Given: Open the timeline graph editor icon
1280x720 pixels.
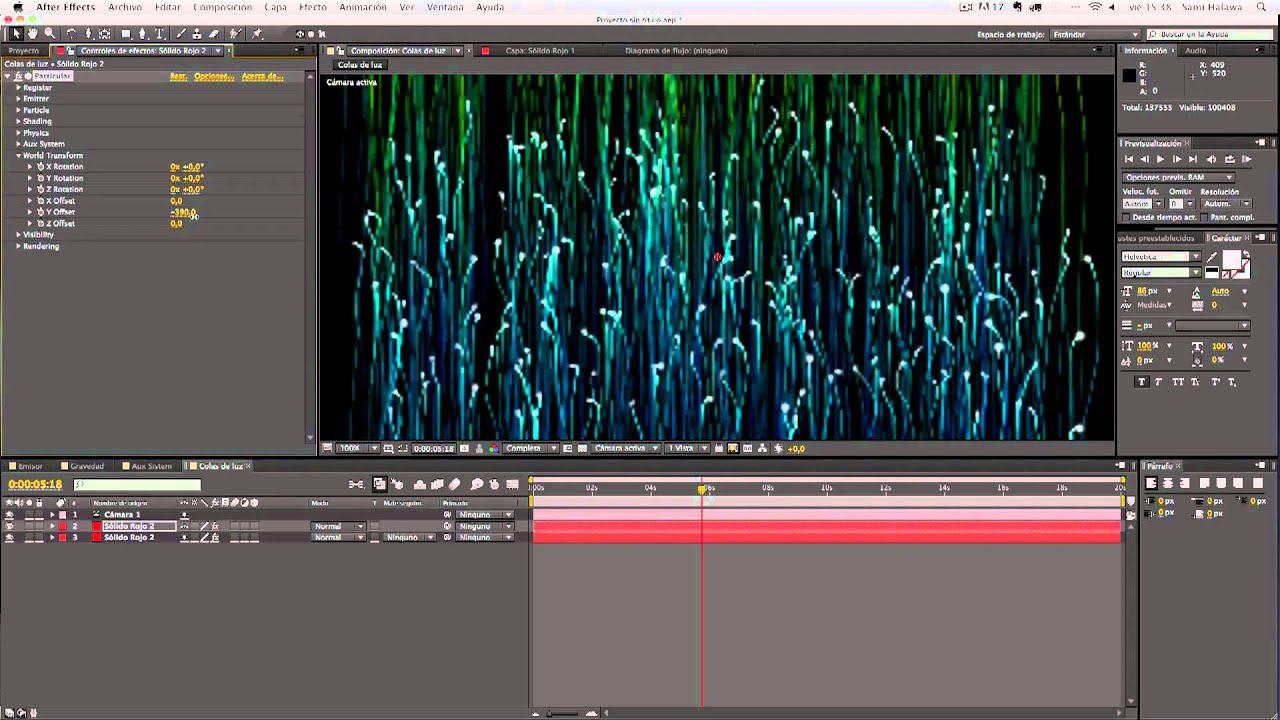Looking at the screenshot, I should [x=512, y=484].
